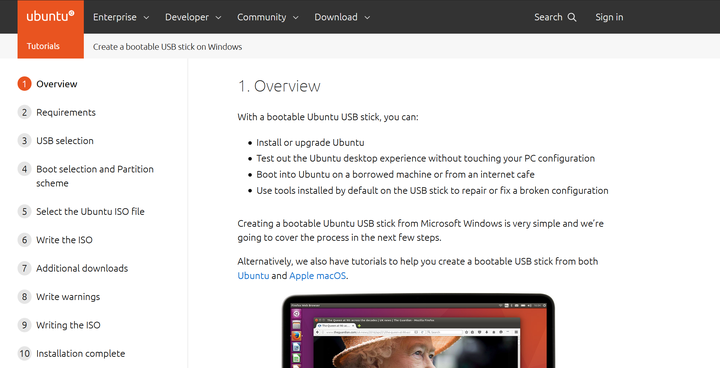Click step number 5 circle for ISO file

(24, 211)
